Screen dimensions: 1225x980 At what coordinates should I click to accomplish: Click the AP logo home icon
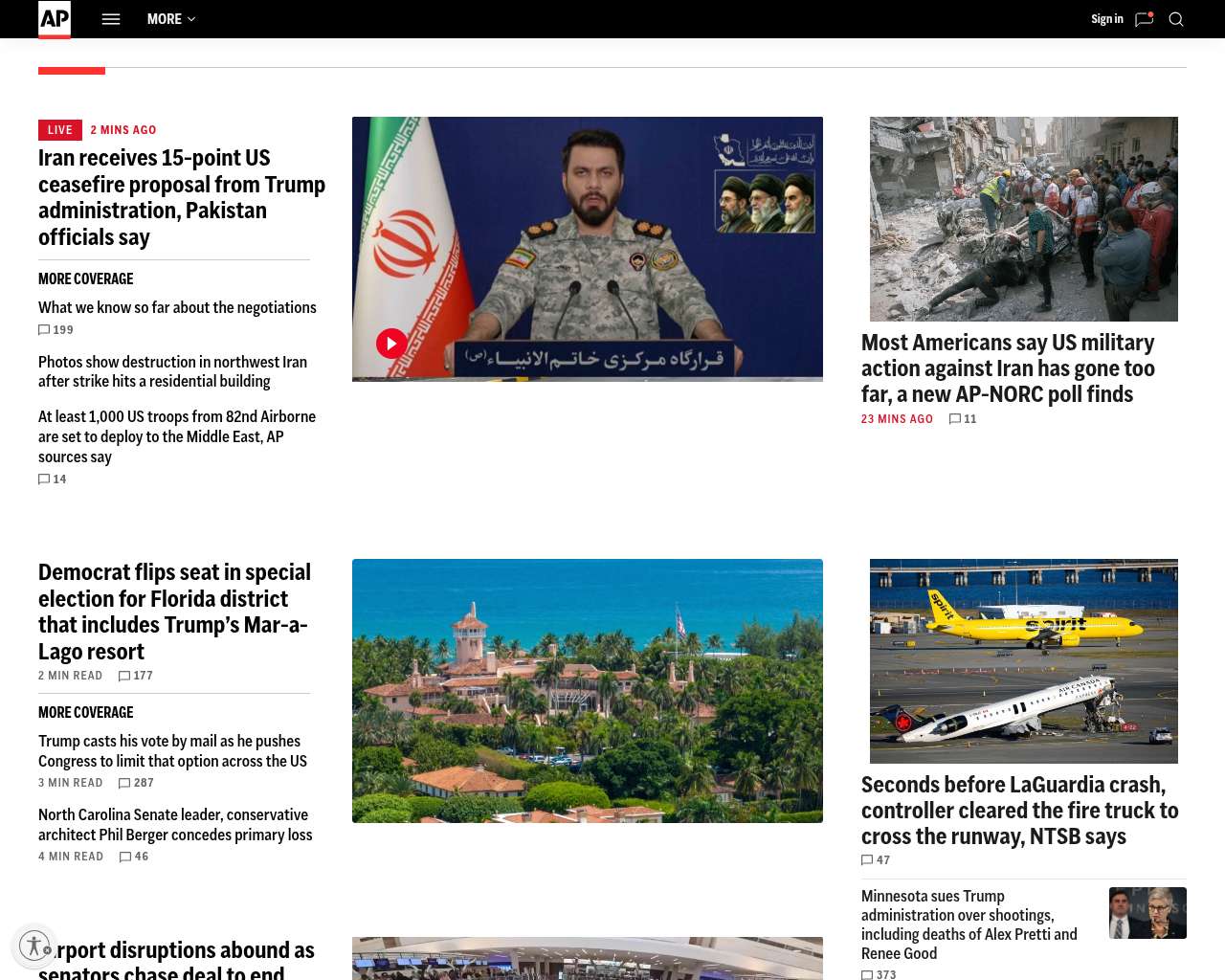click(x=55, y=19)
